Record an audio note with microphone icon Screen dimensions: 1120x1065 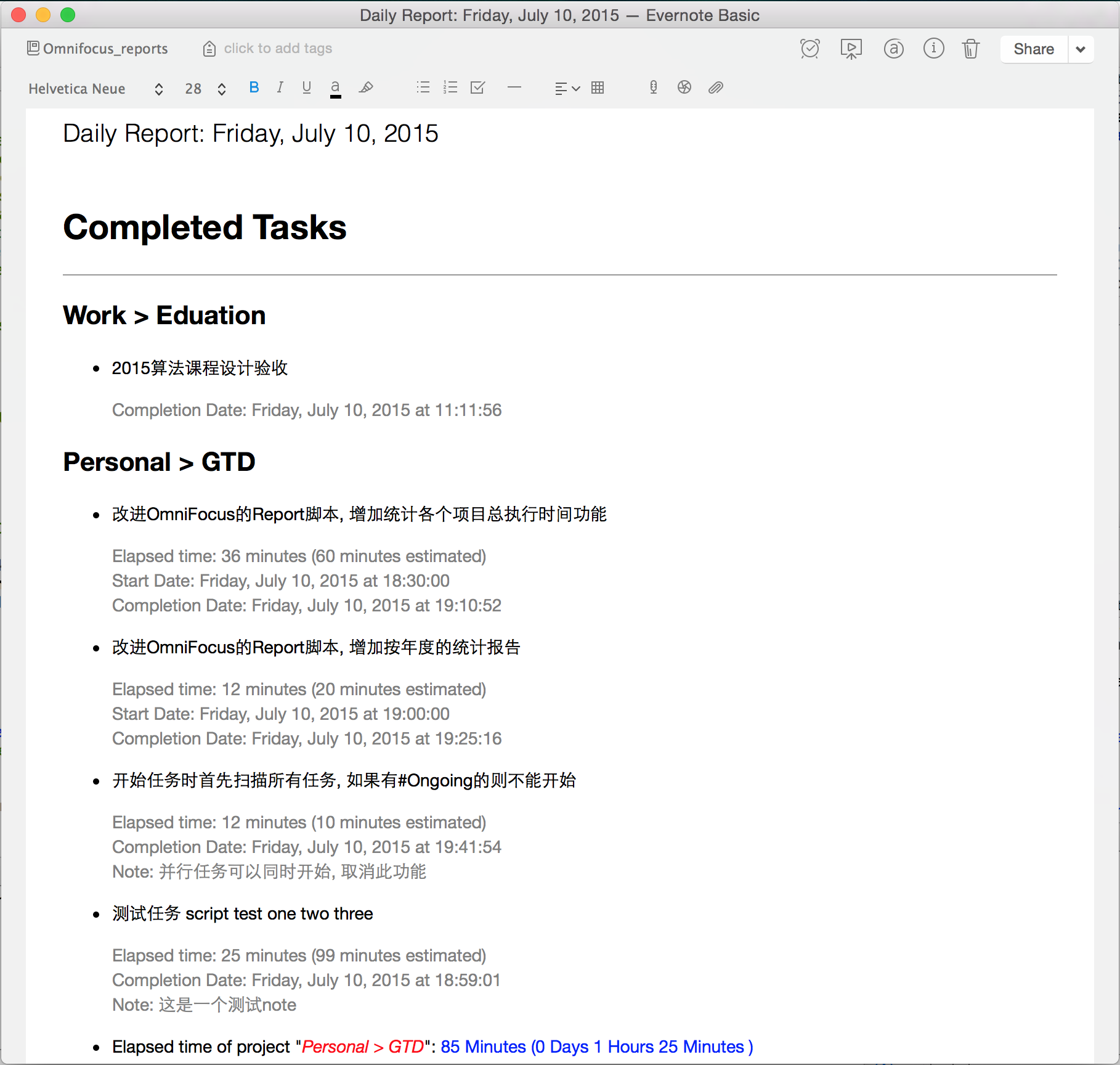(654, 88)
